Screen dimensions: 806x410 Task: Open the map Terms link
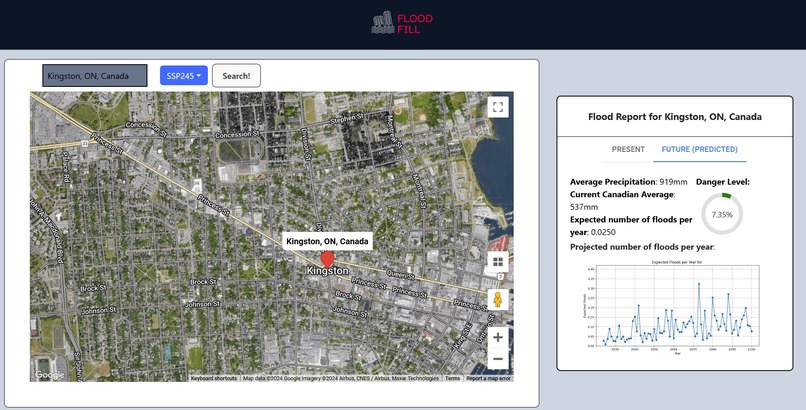click(x=452, y=378)
